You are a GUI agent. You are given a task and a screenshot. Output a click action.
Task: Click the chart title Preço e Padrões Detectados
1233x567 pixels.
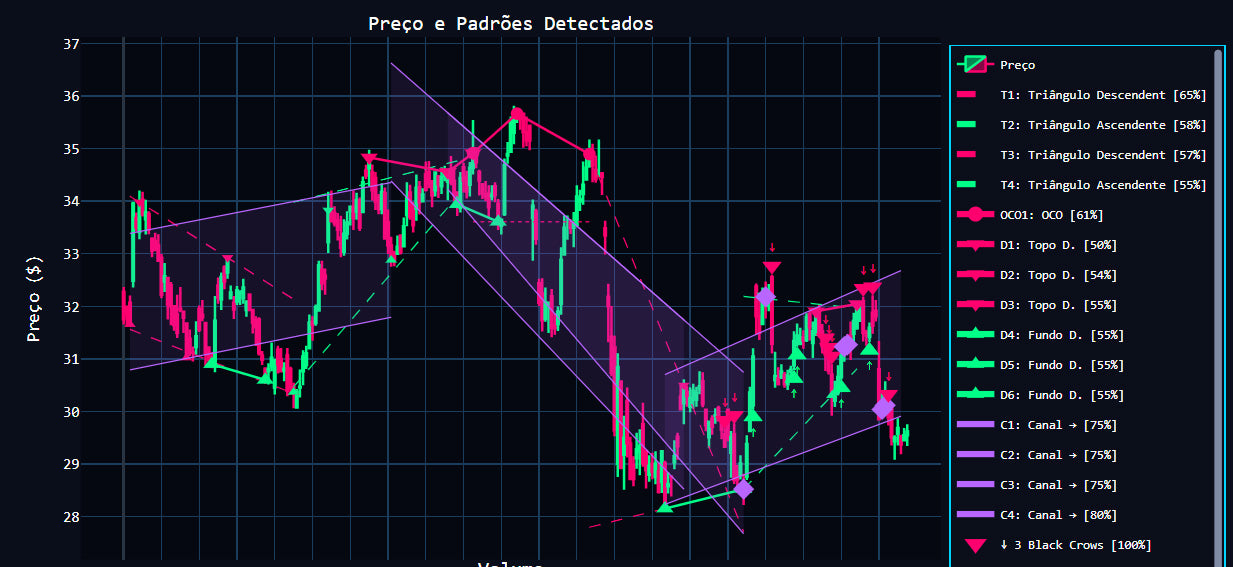[x=510, y=23]
